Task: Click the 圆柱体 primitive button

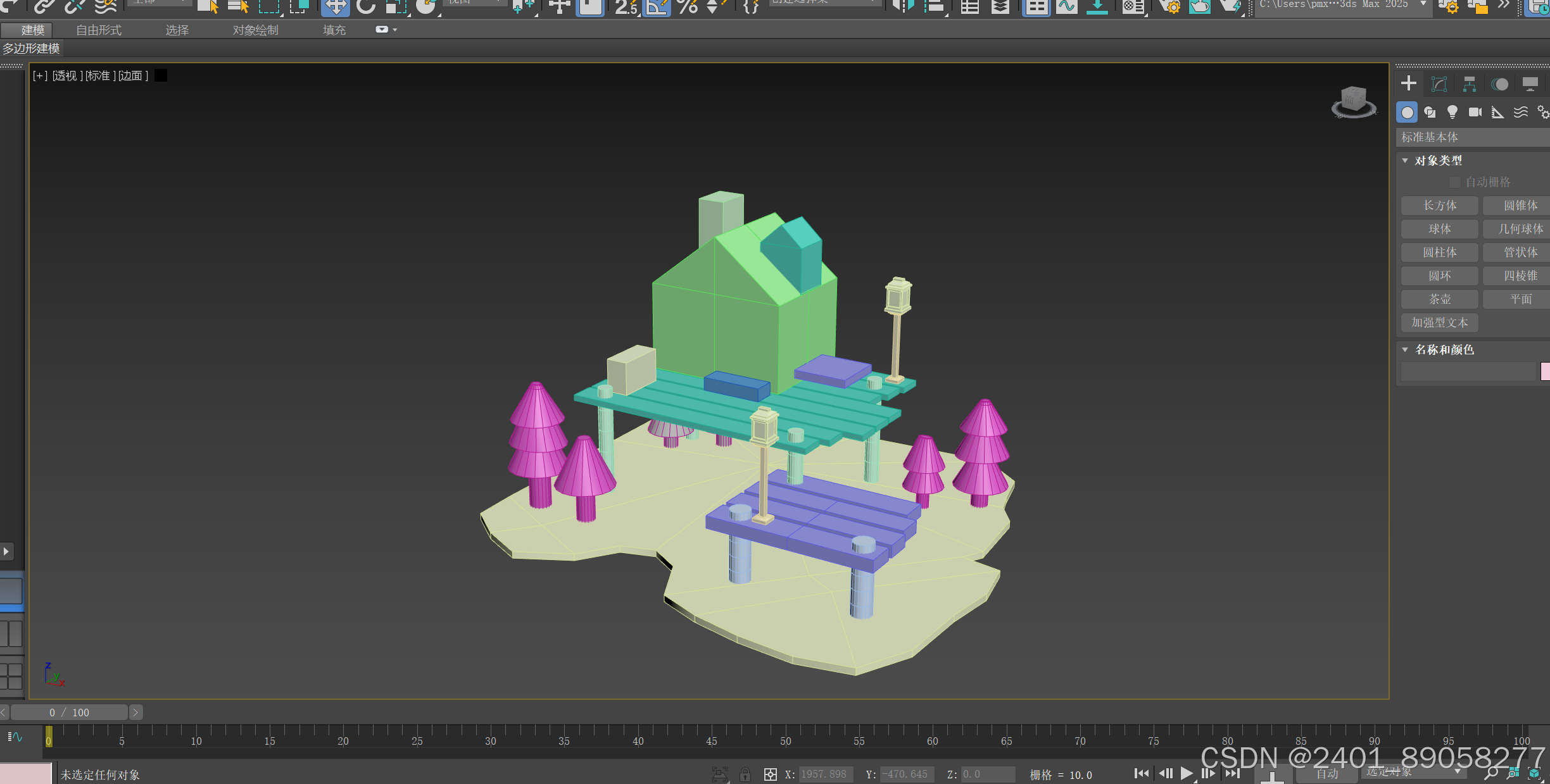Action: click(1439, 252)
